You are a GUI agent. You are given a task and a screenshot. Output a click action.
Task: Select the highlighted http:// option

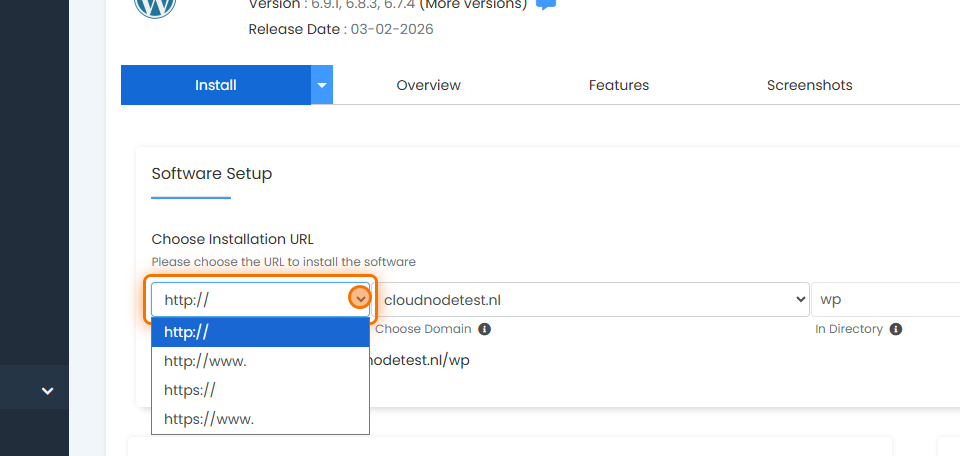click(260, 332)
